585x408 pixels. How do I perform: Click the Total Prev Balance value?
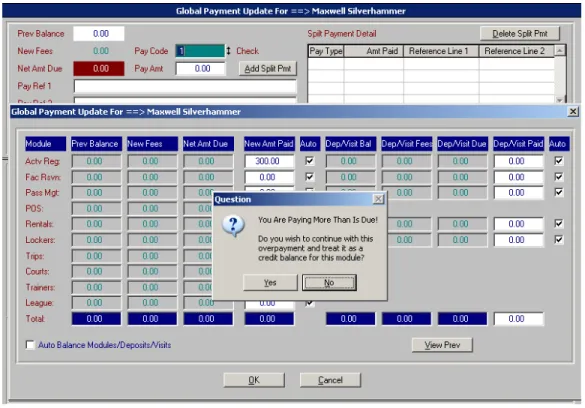96,319
